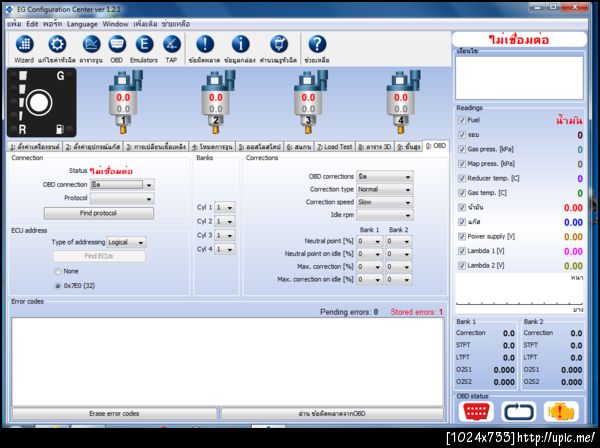Image resolution: width=600 pixels, height=448 pixels.
Task: Click the conditions box in right panel
Action: pyautogui.click(x=519, y=78)
